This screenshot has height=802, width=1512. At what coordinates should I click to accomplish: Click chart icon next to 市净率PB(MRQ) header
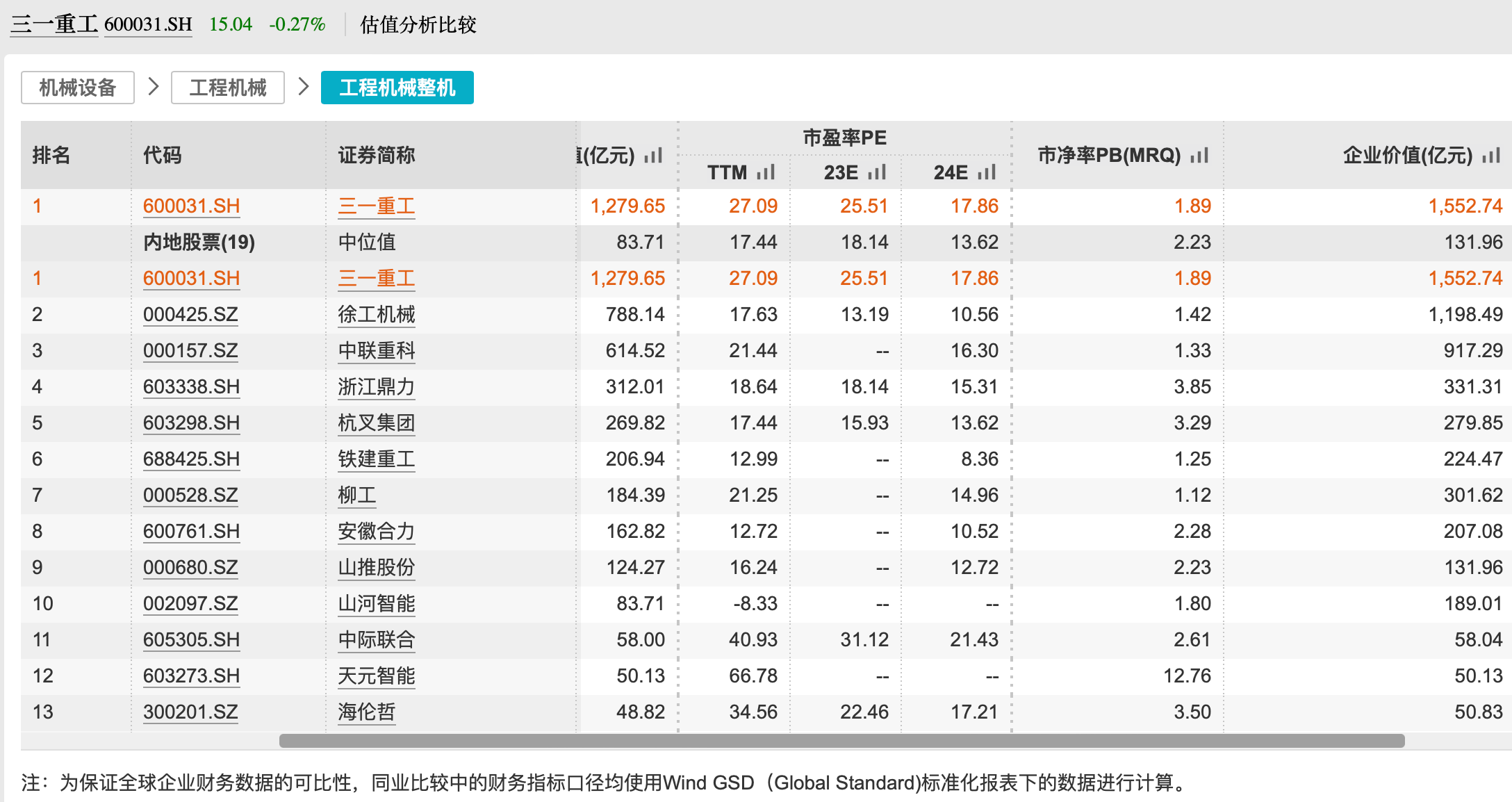(1200, 155)
